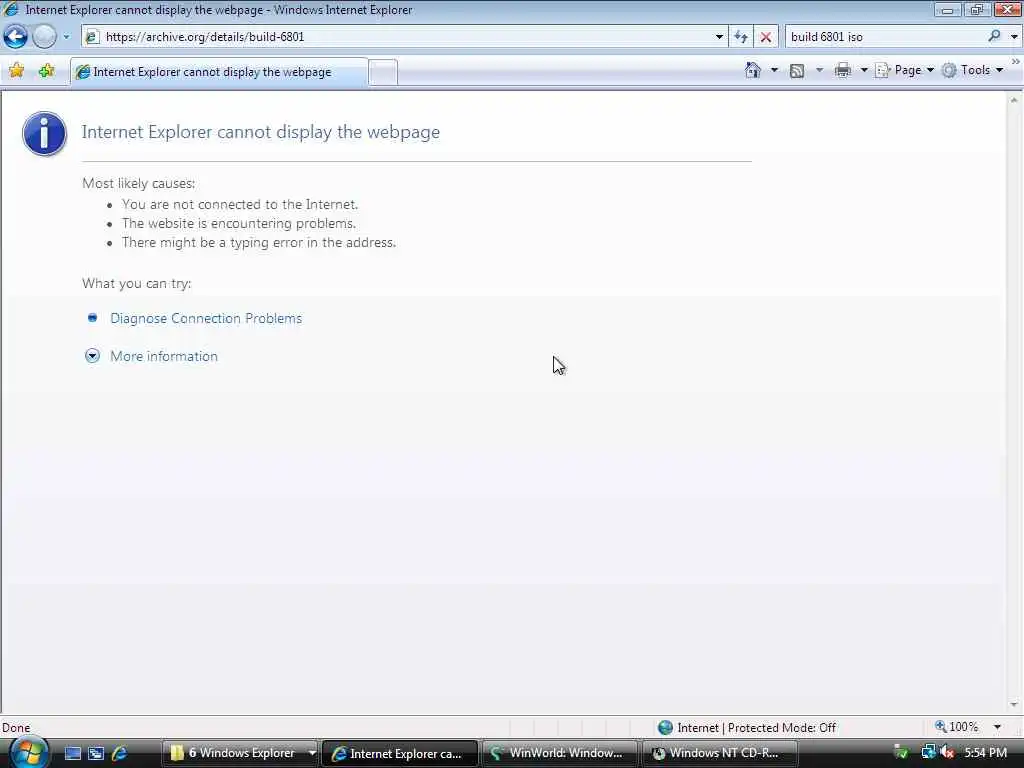The width and height of the screenshot is (1024, 768).
Task: Click the page icon in the address bar
Action: click(x=93, y=37)
